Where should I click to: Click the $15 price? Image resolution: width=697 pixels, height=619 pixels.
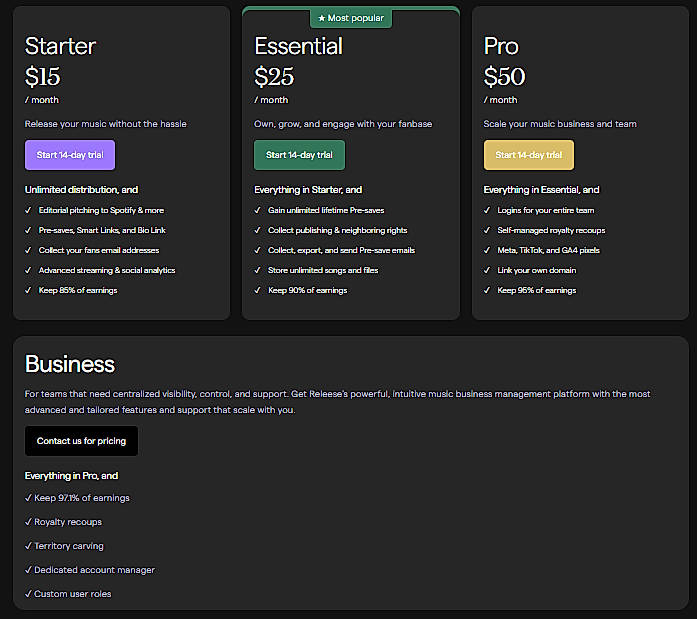(42, 76)
